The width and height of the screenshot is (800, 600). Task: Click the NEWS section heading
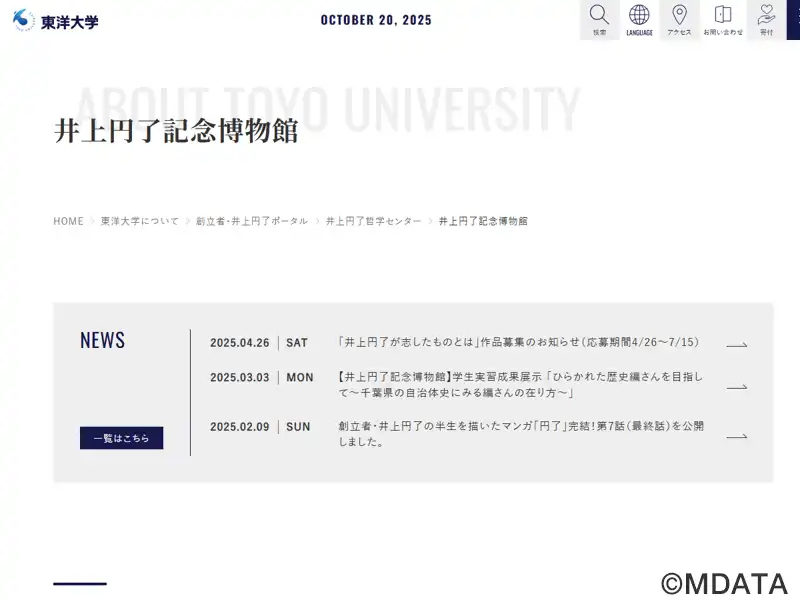coord(102,340)
